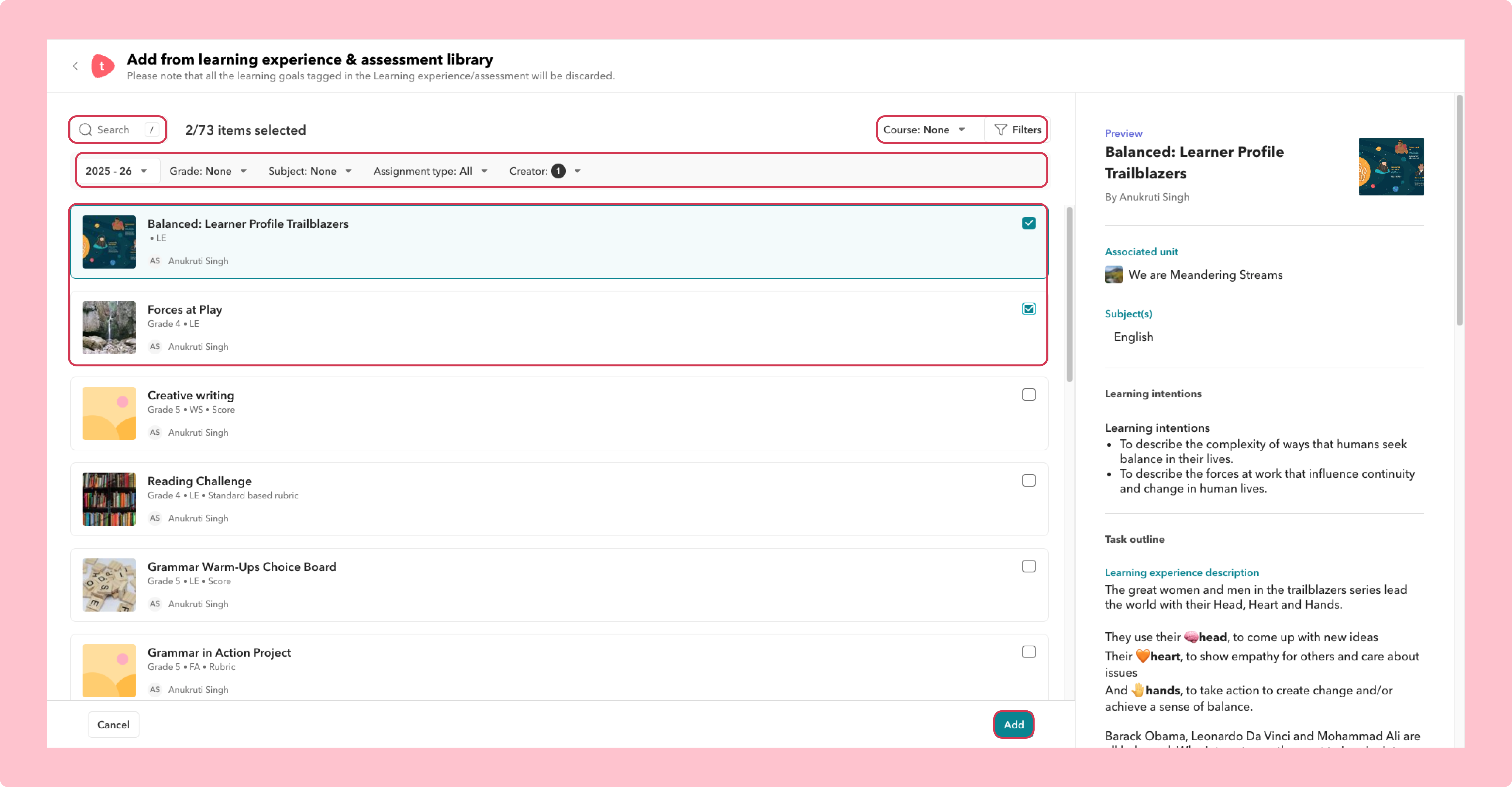Click "Grade 5 • FA • Rubric" text
The image size is (1512, 787).
(191, 667)
